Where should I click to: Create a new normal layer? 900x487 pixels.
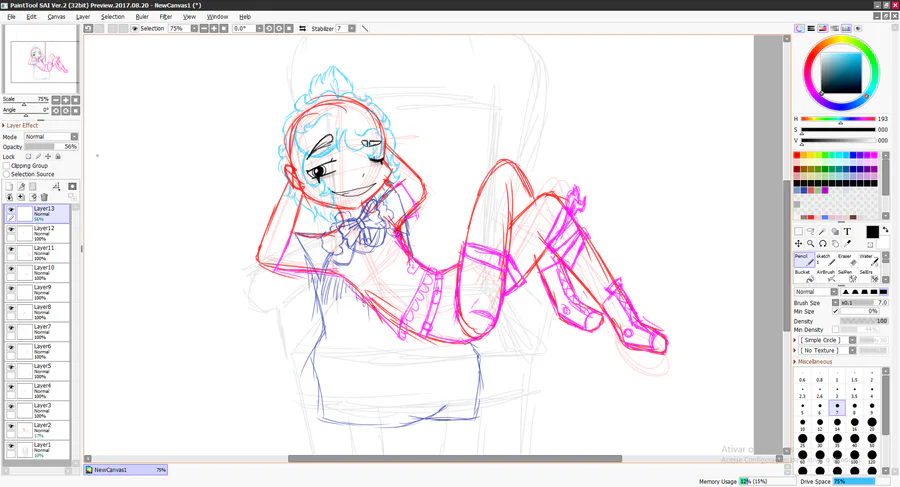coord(9,186)
